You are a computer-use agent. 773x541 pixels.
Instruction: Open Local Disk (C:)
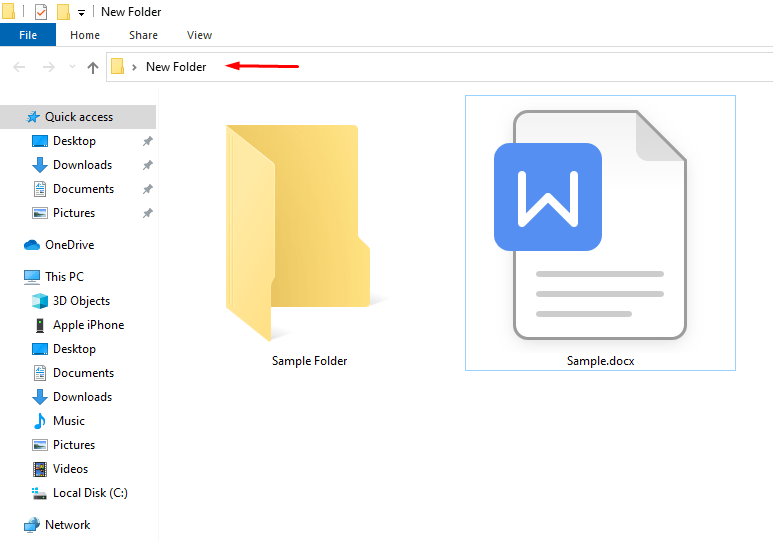pyautogui.click(x=90, y=493)
